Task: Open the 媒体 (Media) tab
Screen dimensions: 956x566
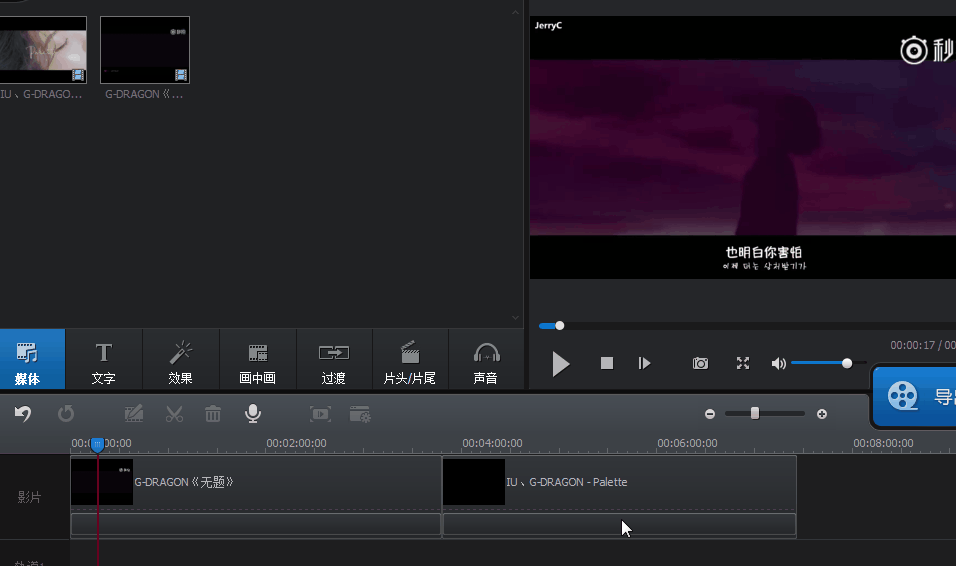Action: 32,359
